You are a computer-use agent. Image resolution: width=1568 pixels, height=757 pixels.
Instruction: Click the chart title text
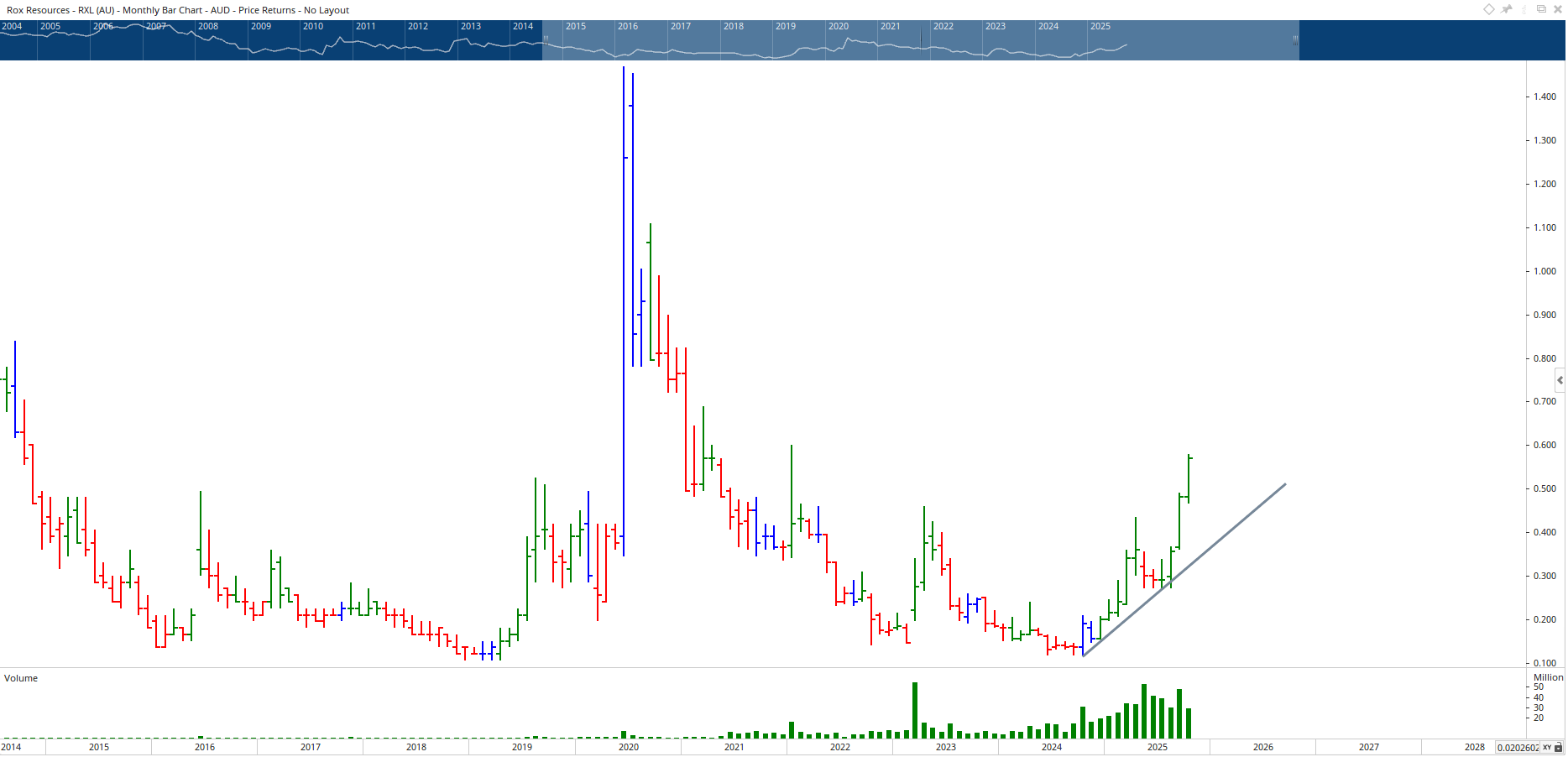tap(178, 10)
